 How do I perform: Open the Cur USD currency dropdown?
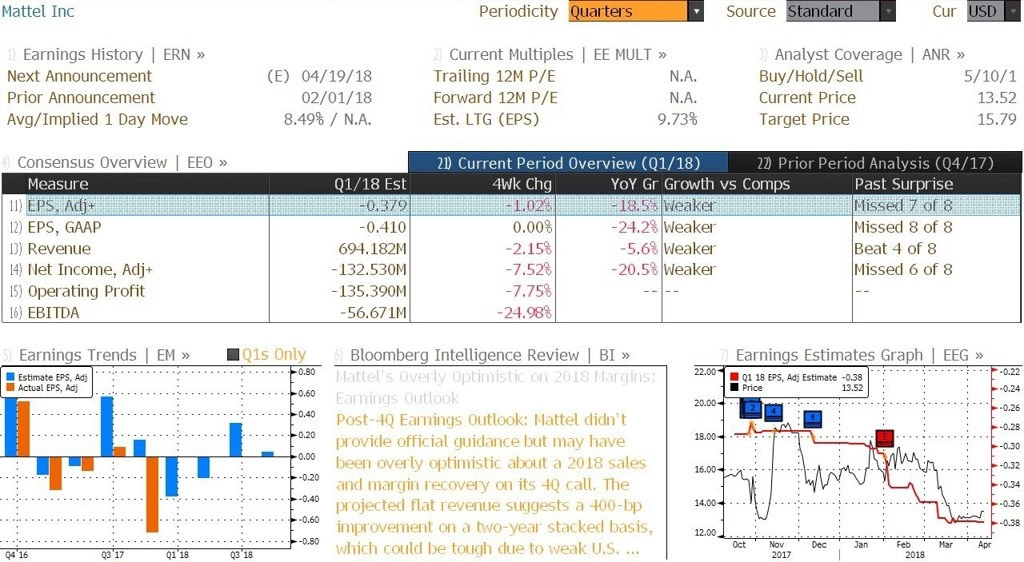[x=993, y=11]
